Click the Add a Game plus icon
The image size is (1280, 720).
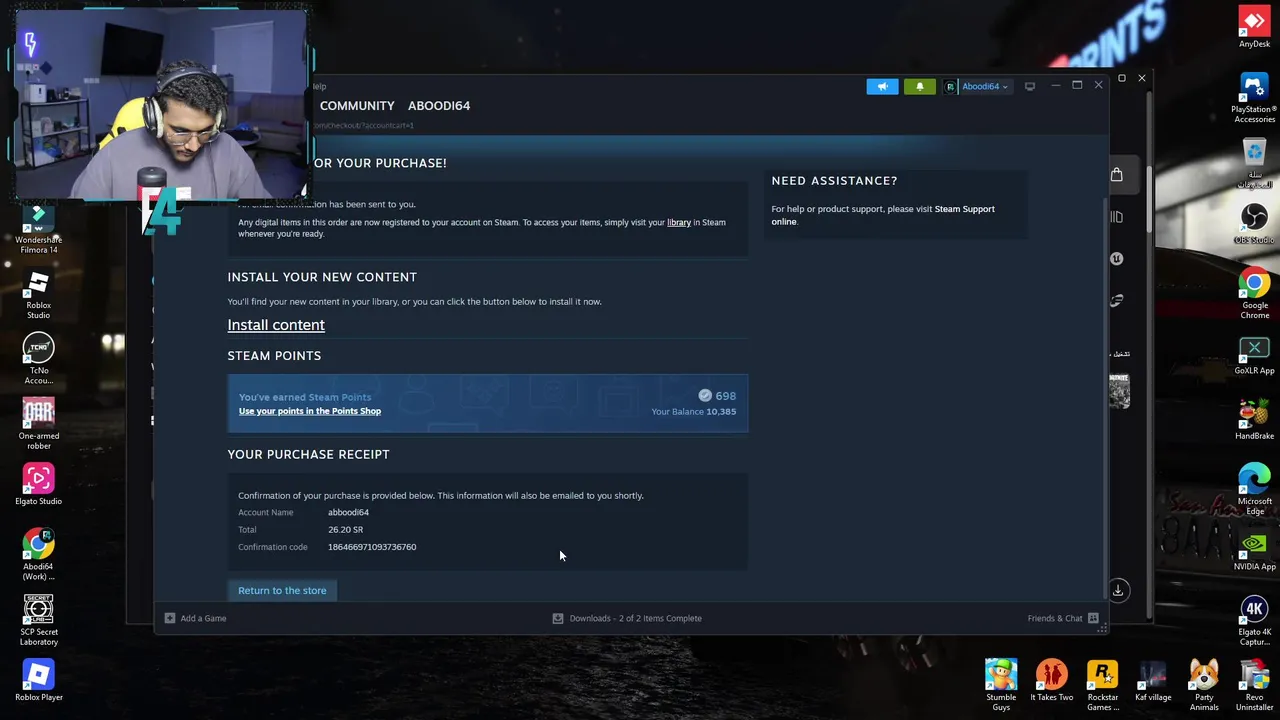(169, 618)
